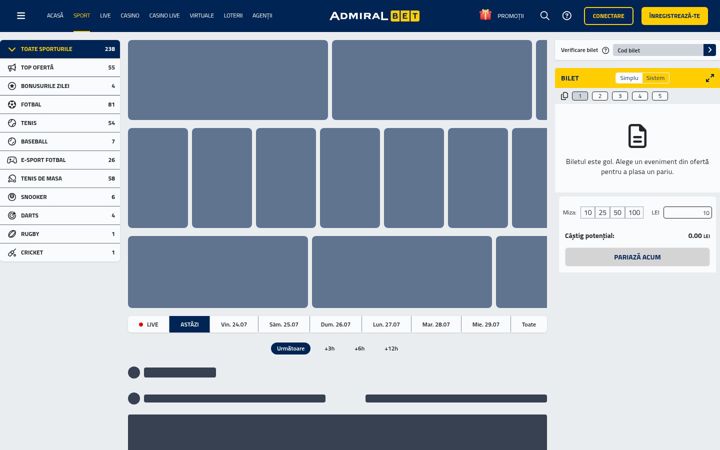Click the copy ticket icon
This screenshot has width=720, height=450.
pos(564,96)
